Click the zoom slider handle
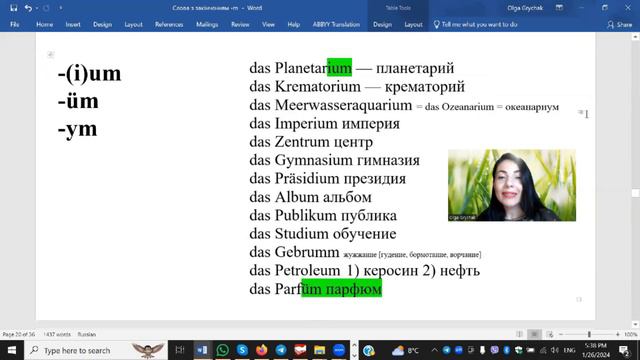The width and height of the screenshot is (640, 360). pos(589,334)
